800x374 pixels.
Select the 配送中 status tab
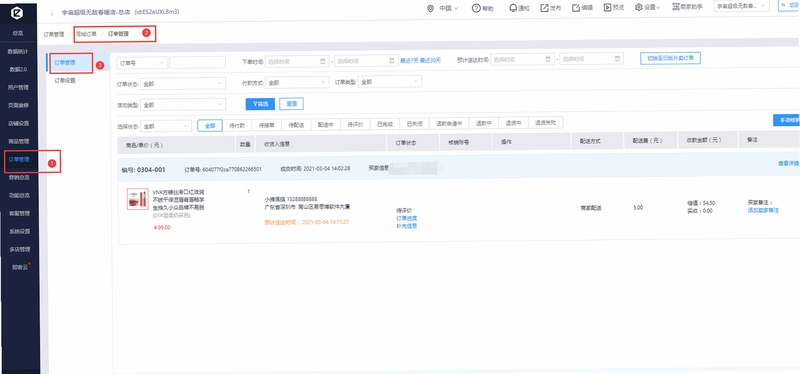click(326, 124)
